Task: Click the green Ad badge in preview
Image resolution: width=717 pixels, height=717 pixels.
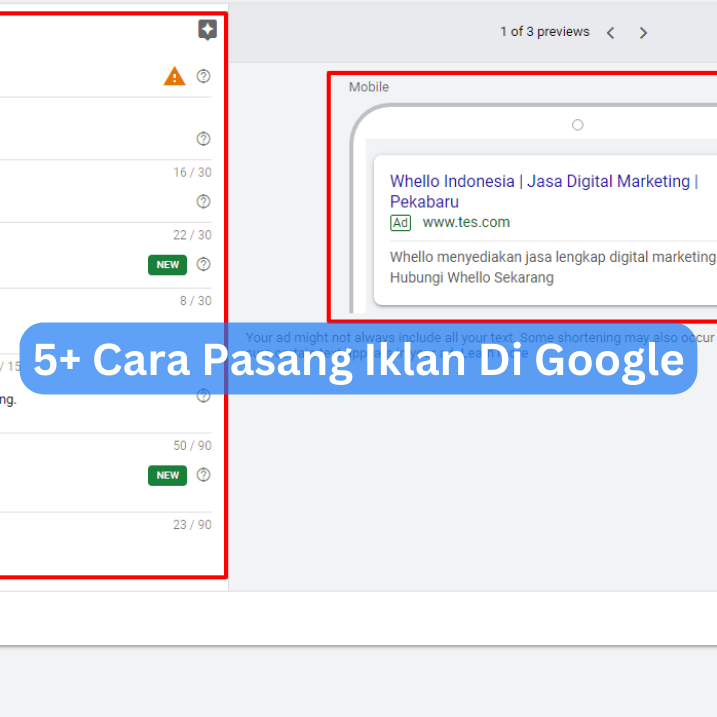Action: pyautogui.click(x=400, y=223)
